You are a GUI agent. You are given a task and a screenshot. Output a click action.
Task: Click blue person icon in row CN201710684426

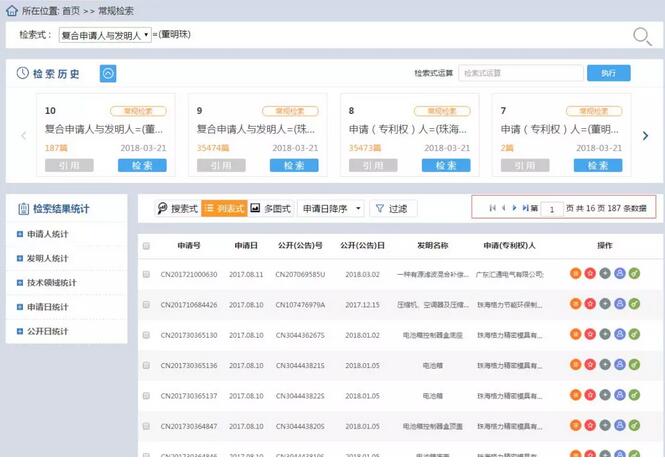(620, 304)
